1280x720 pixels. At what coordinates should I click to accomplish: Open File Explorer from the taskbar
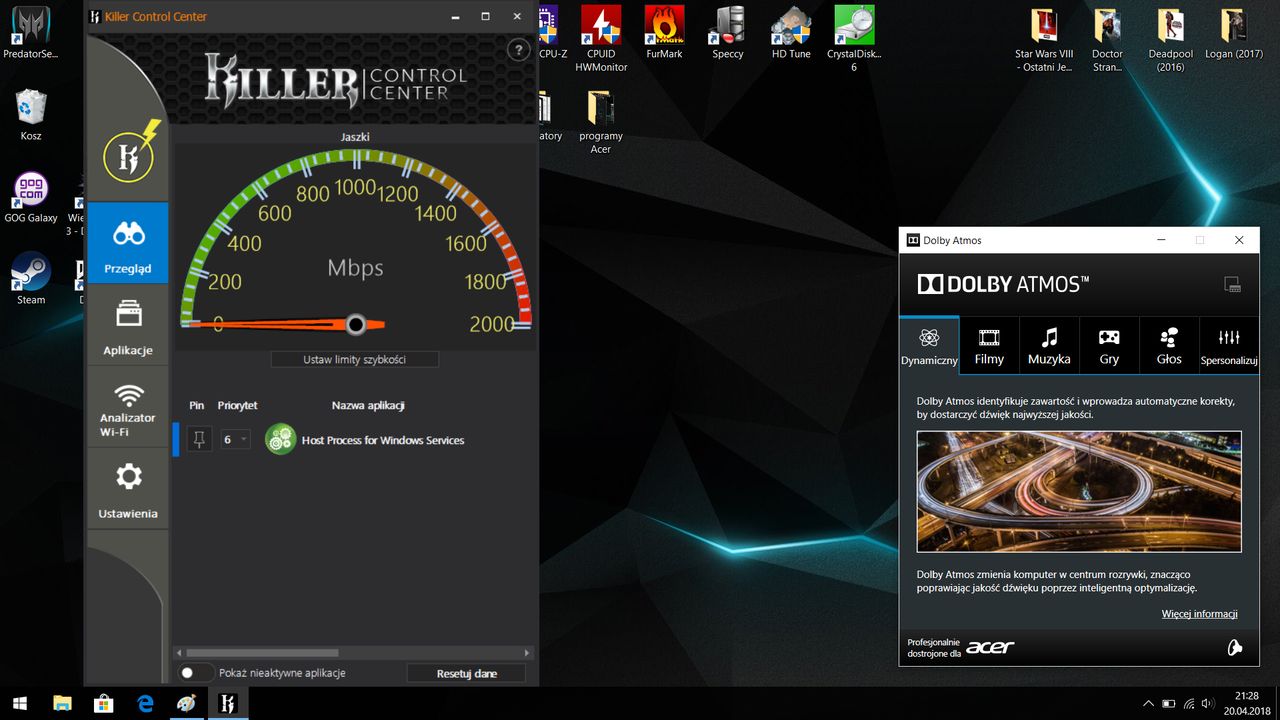[x=62, y=703]
